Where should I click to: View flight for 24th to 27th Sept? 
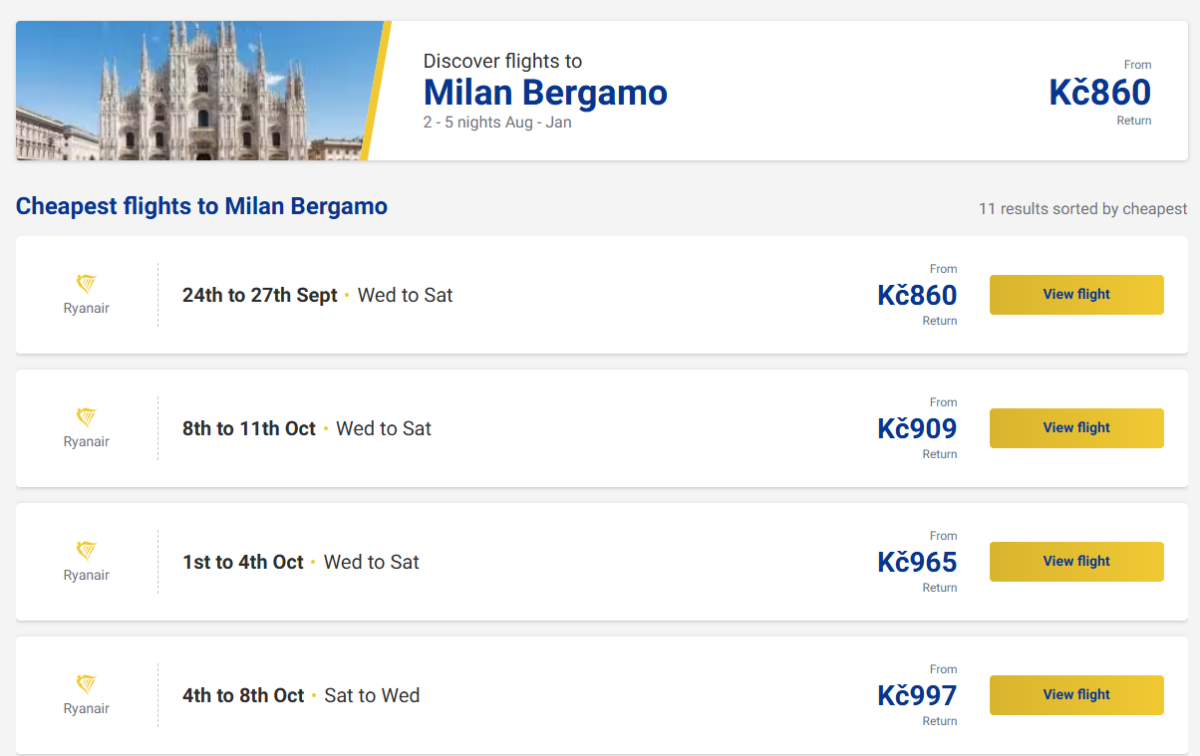click(x=1076, y=295)
